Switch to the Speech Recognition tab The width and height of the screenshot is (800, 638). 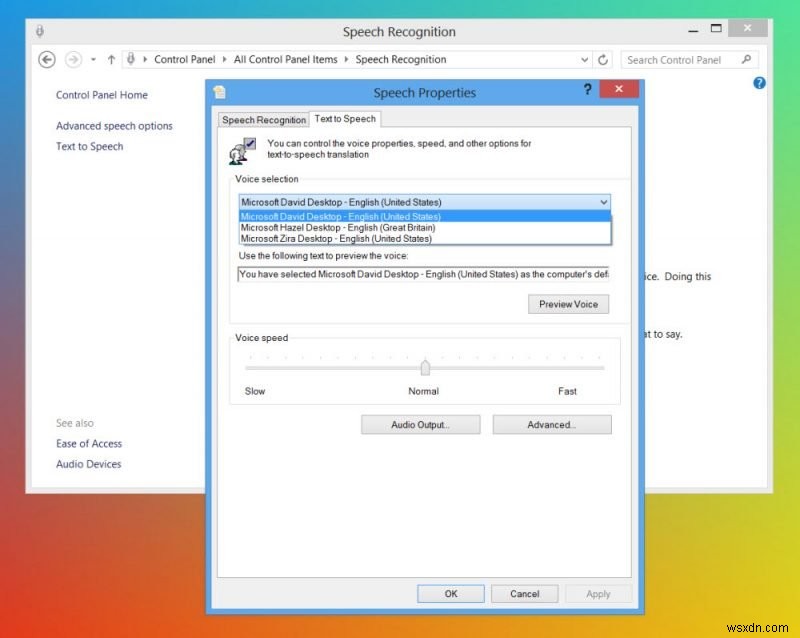(263, 119)
